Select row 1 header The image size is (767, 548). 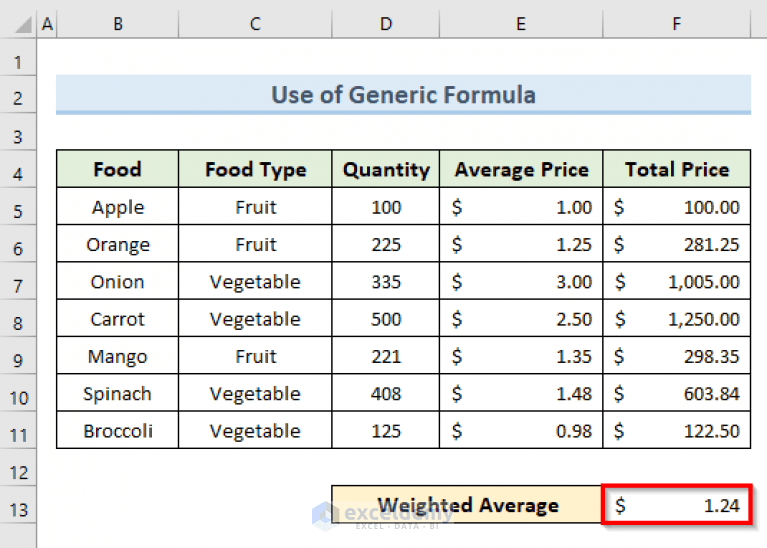18,57
